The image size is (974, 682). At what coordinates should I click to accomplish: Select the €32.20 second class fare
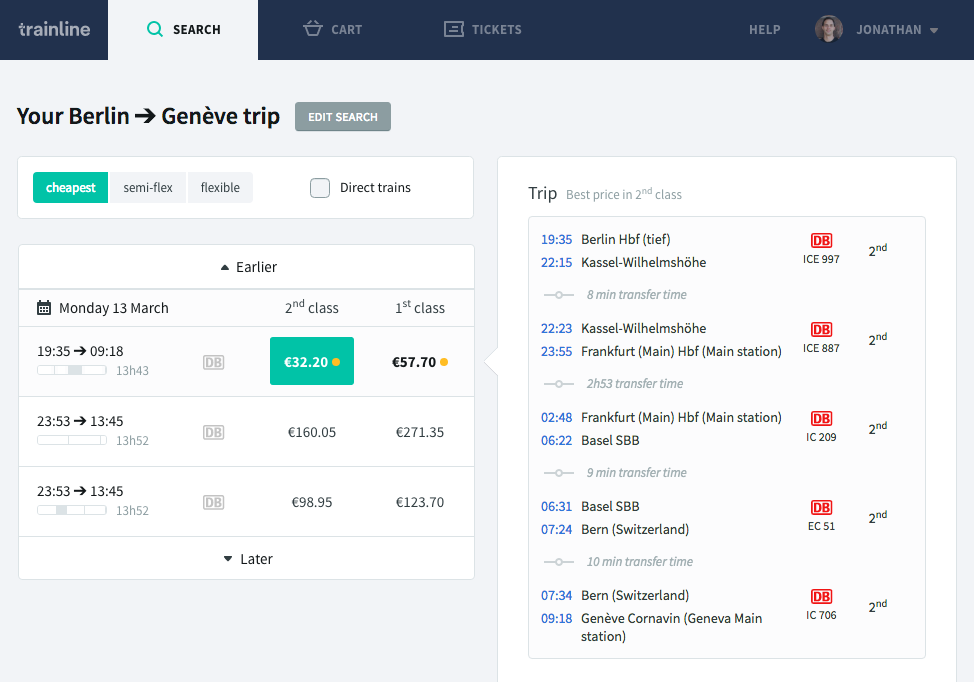click(311, 361)
